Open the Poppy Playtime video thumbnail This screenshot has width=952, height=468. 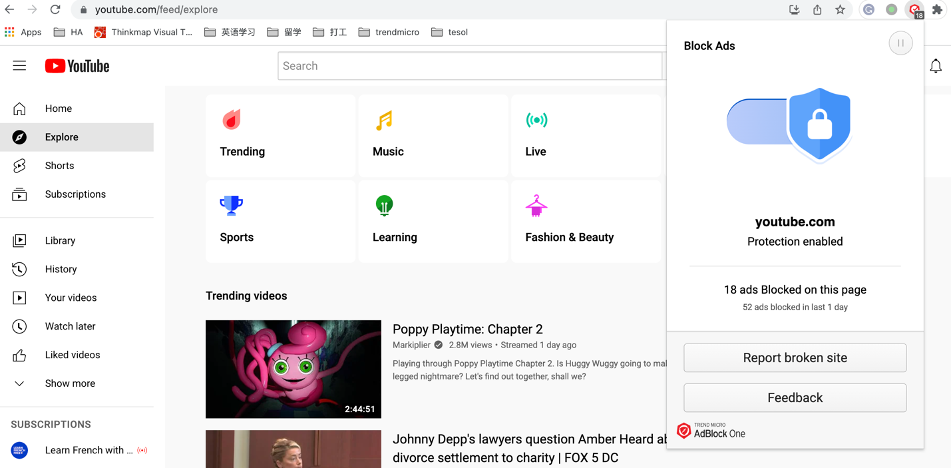point(293,368)
